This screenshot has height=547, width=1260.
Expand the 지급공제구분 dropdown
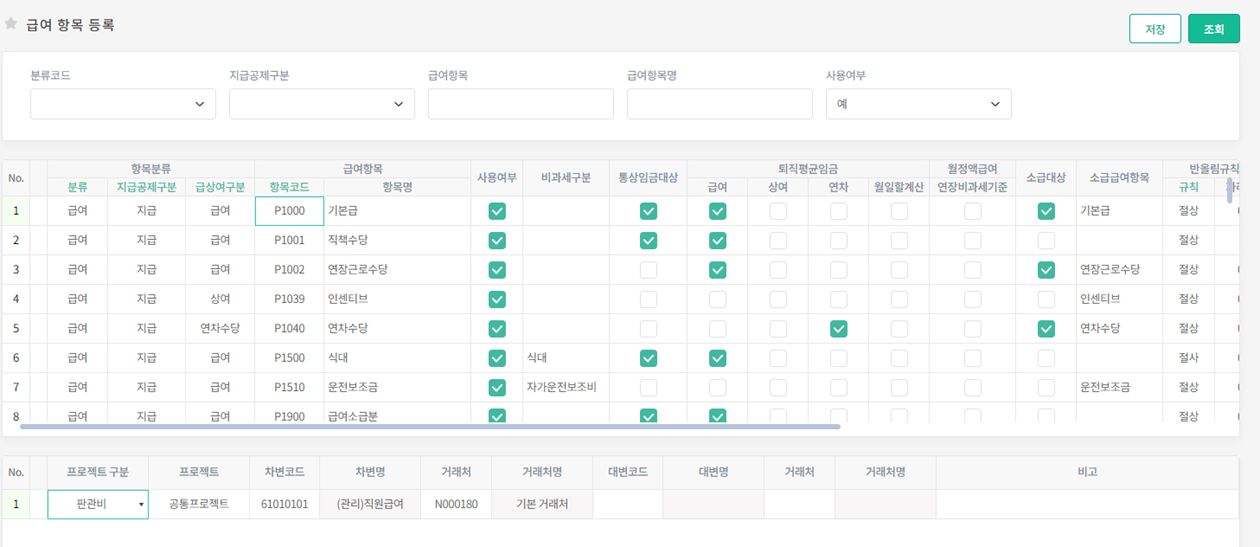tap(322, 104)
